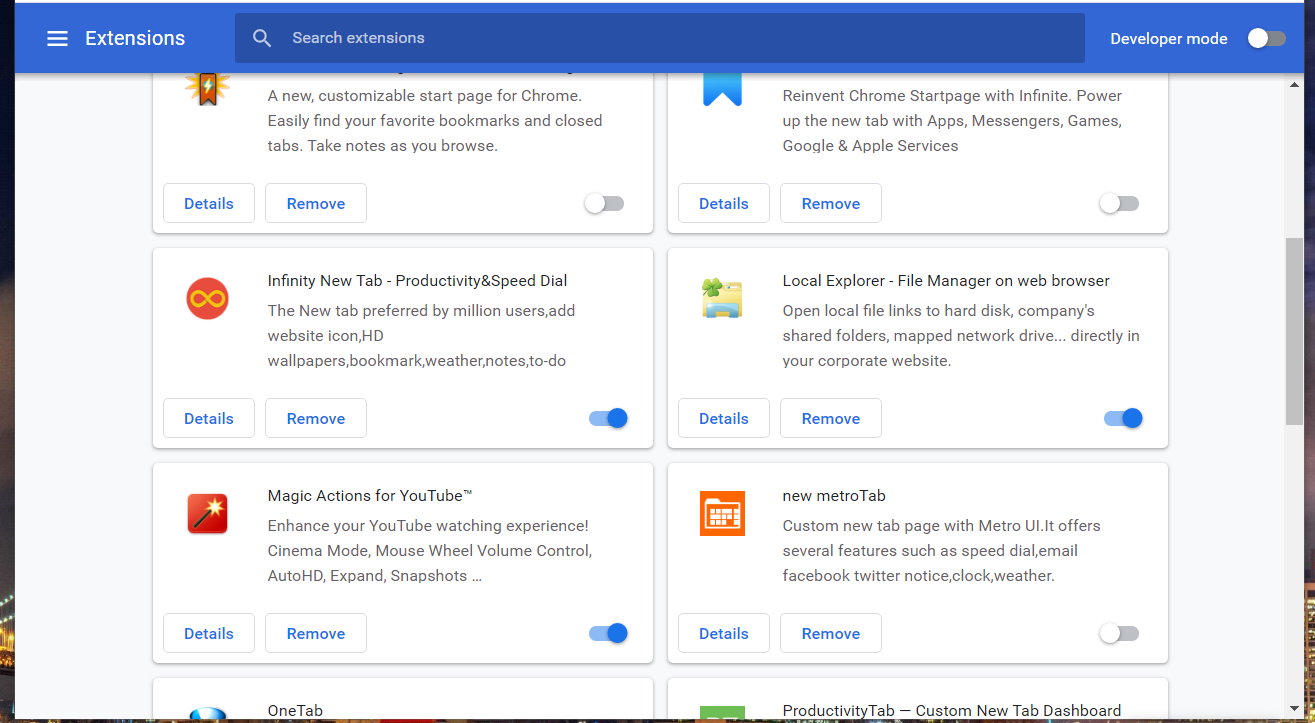Focus the Search extensions field
The image size is (1315, 723).
[660, 38]
